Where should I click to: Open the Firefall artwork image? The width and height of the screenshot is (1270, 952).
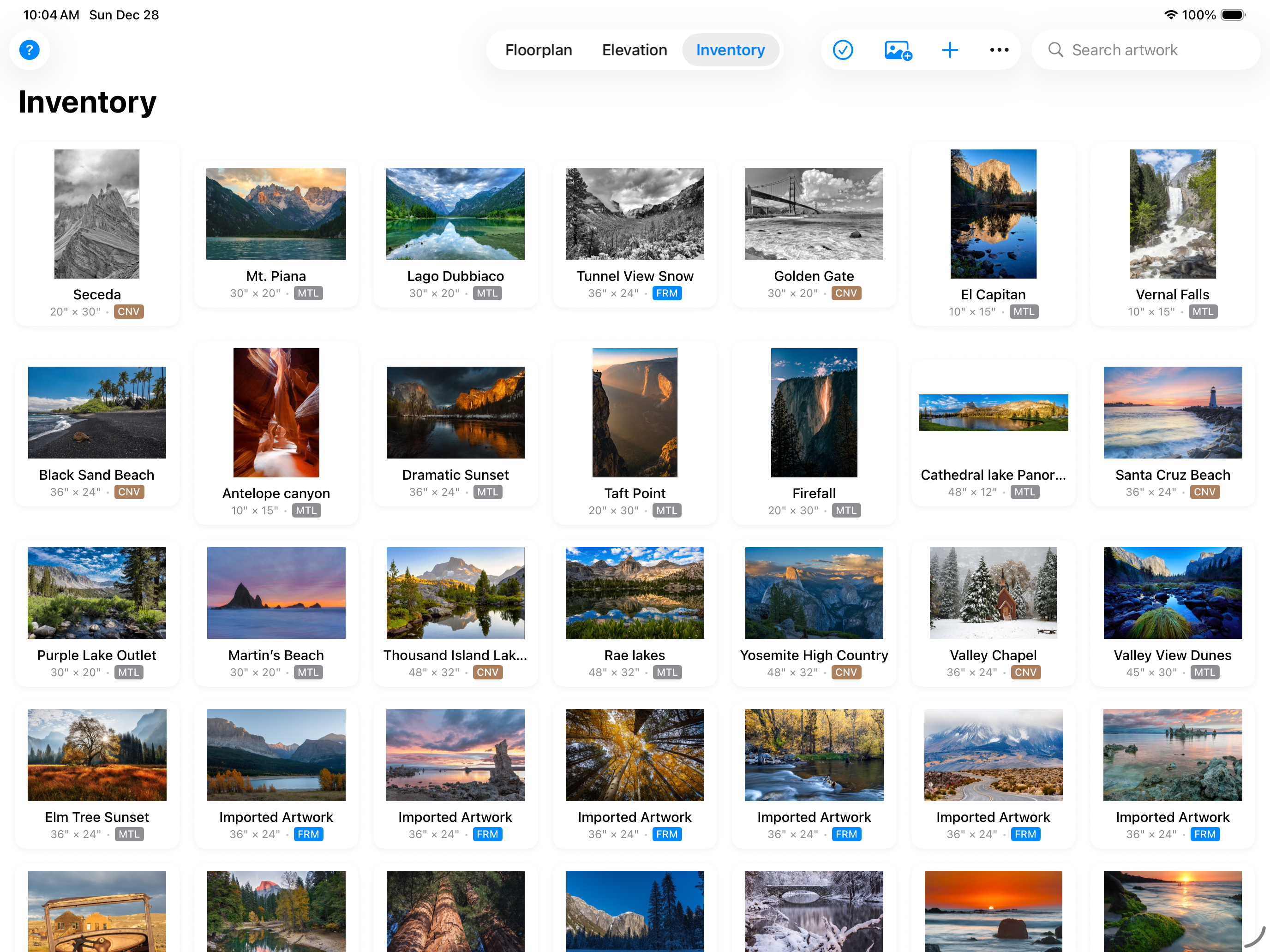(x=814, y=412)
